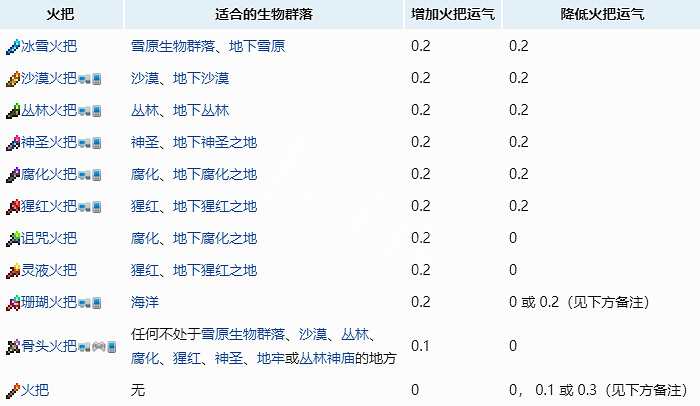Open the 腐化火把 link

[x=49, y=174]
